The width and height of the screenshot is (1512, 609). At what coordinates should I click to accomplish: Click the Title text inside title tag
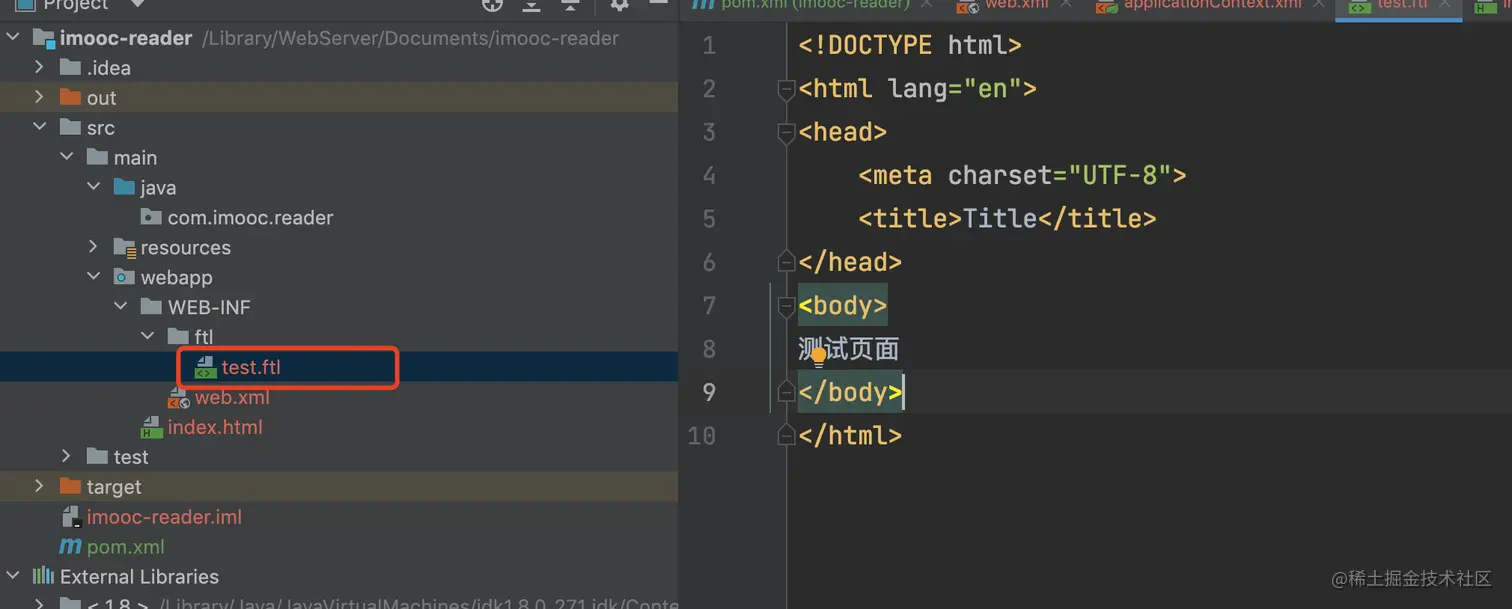pos(1000,219)
